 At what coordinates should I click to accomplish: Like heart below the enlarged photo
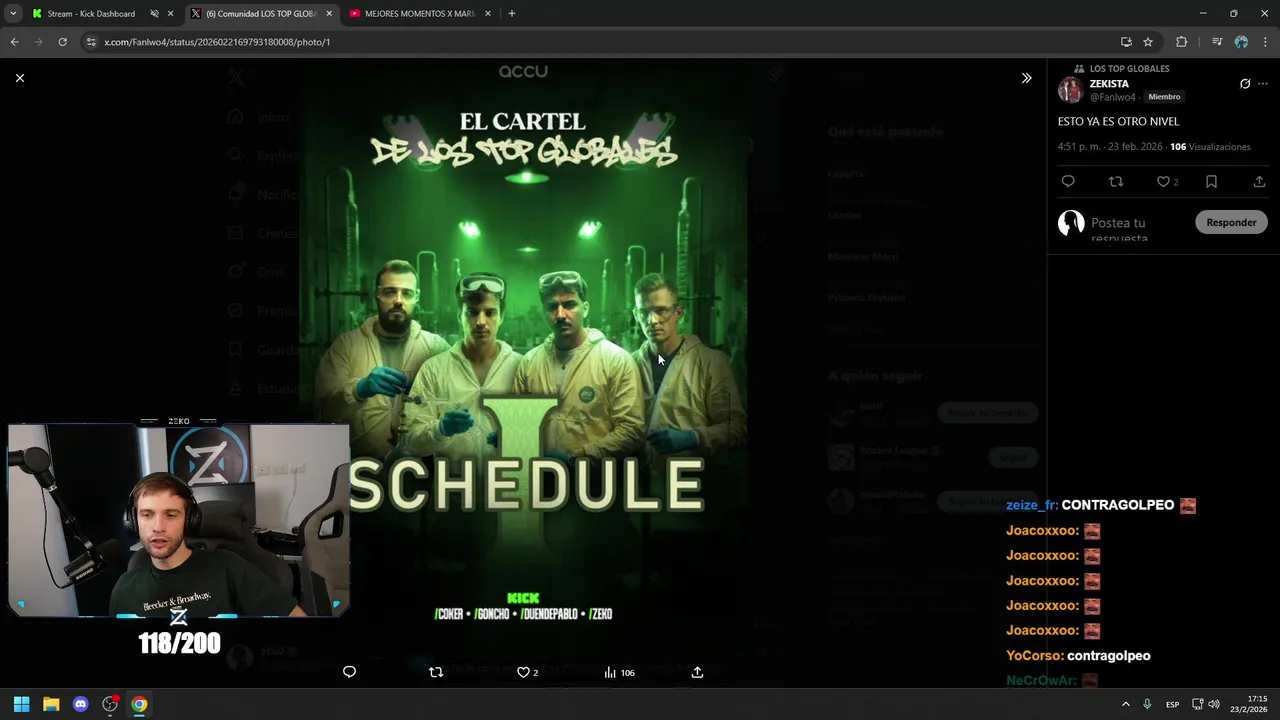[523, 672]
